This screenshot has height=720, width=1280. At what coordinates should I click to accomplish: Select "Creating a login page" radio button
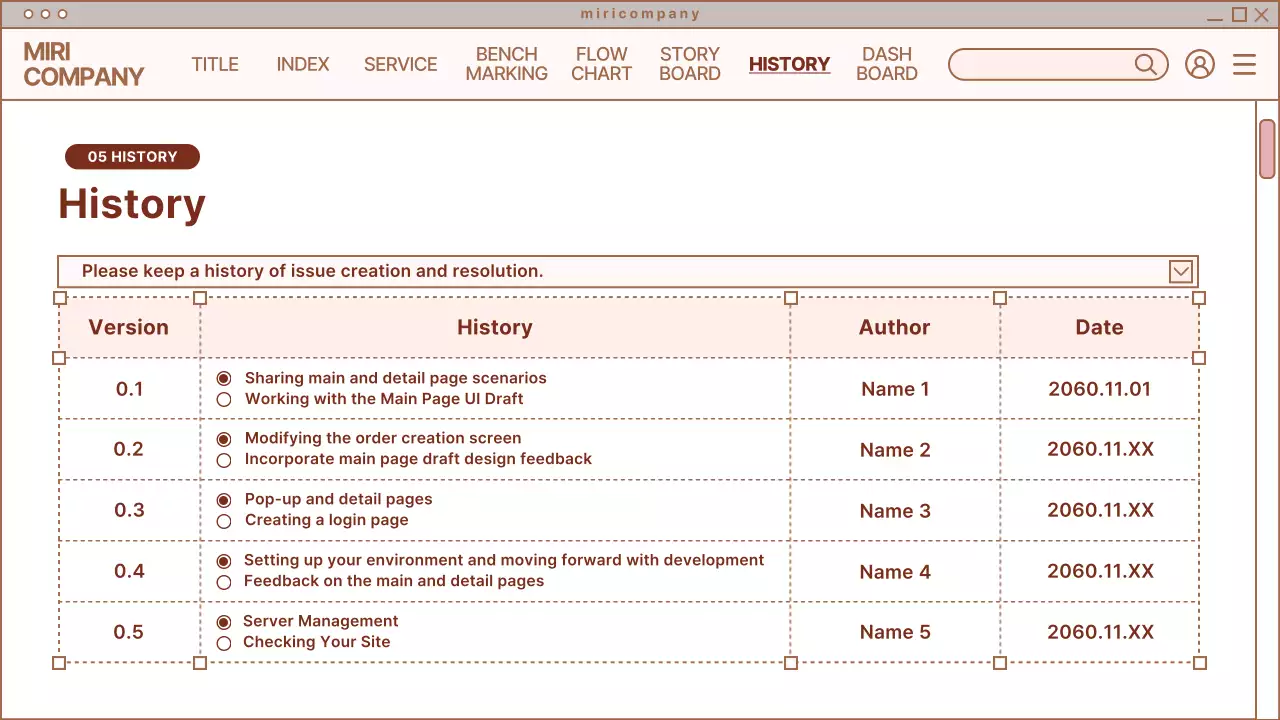(224, 521)
